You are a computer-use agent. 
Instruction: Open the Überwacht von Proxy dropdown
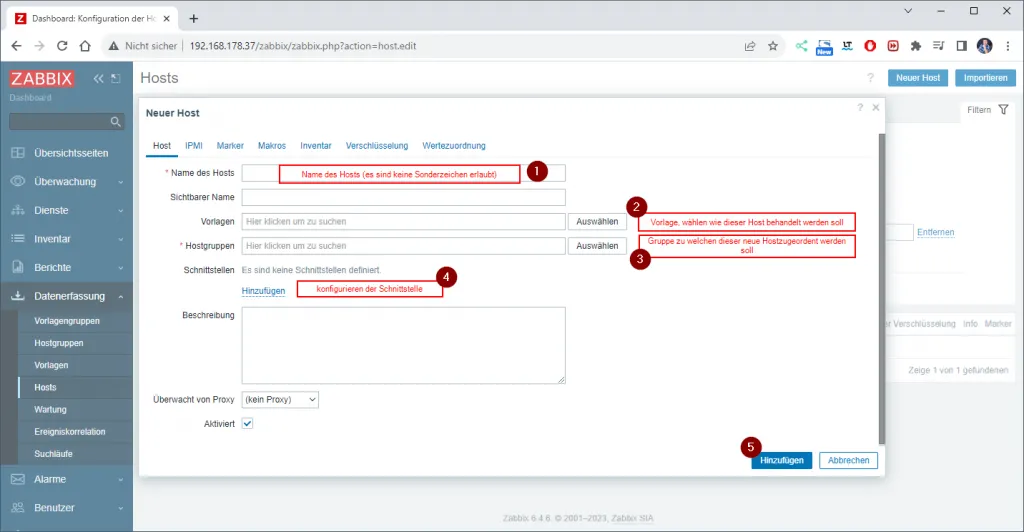280,399
